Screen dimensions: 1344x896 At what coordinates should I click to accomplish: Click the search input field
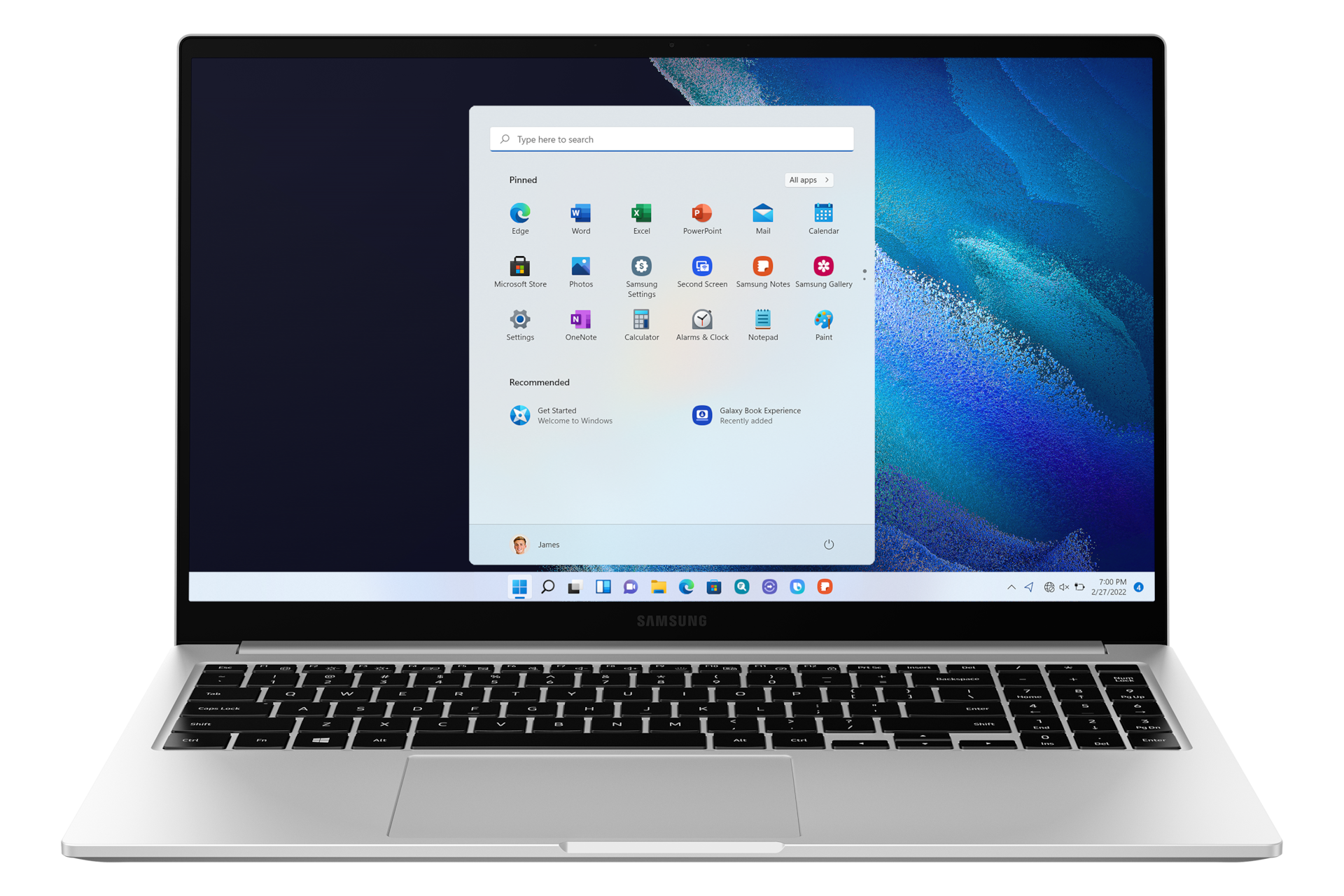point(672,137)
